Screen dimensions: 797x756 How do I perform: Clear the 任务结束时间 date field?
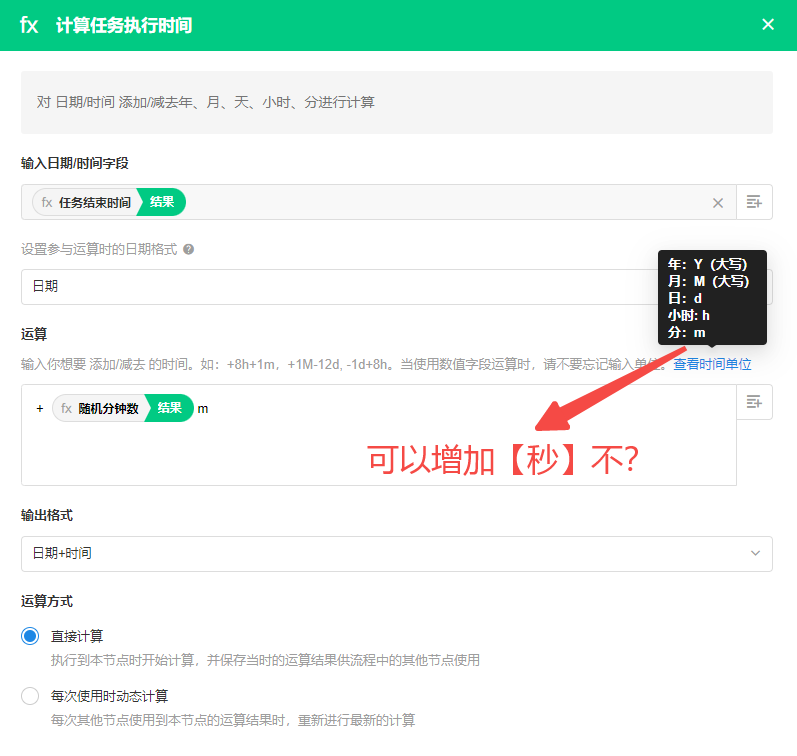[717, 203]
